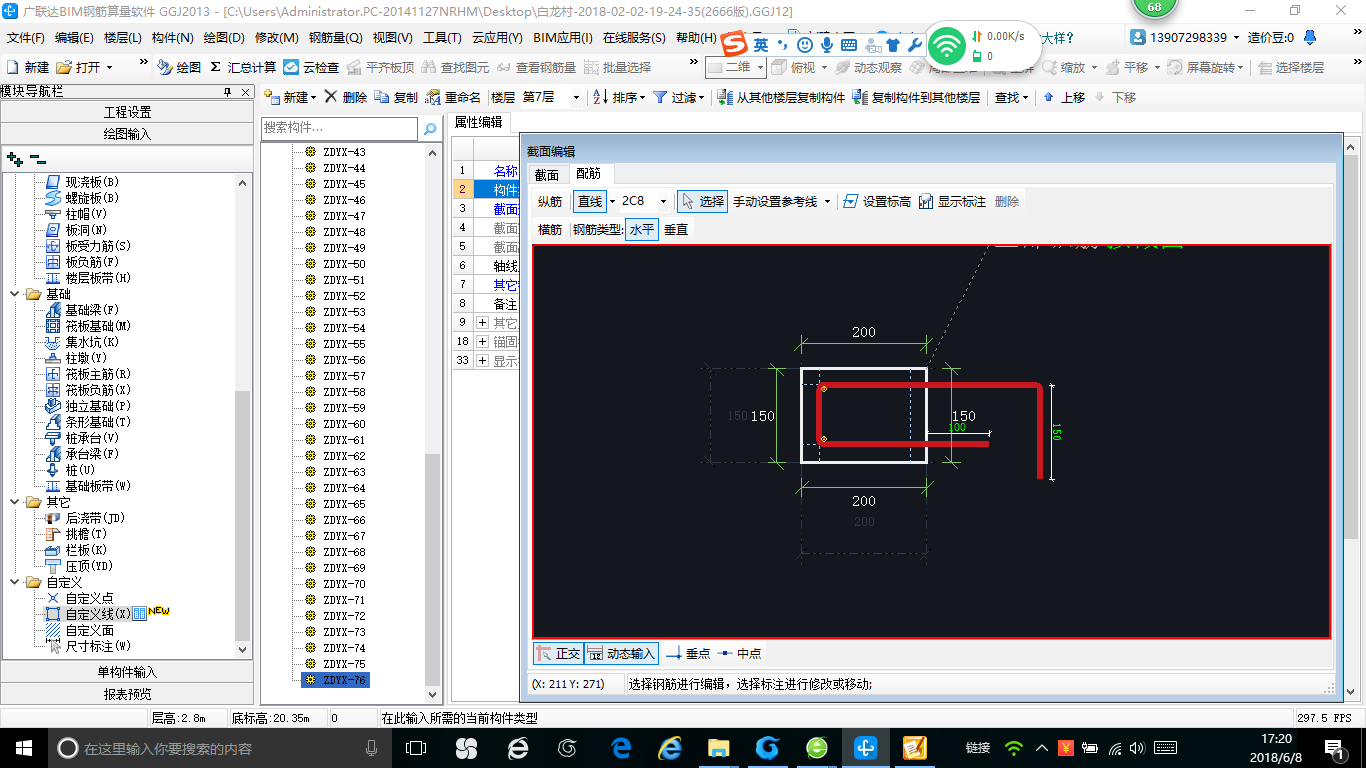Image resolution: width=1366 pixels, height=768 pixels.
Task: Switch to 截面 tab
Action: point(546,174)
